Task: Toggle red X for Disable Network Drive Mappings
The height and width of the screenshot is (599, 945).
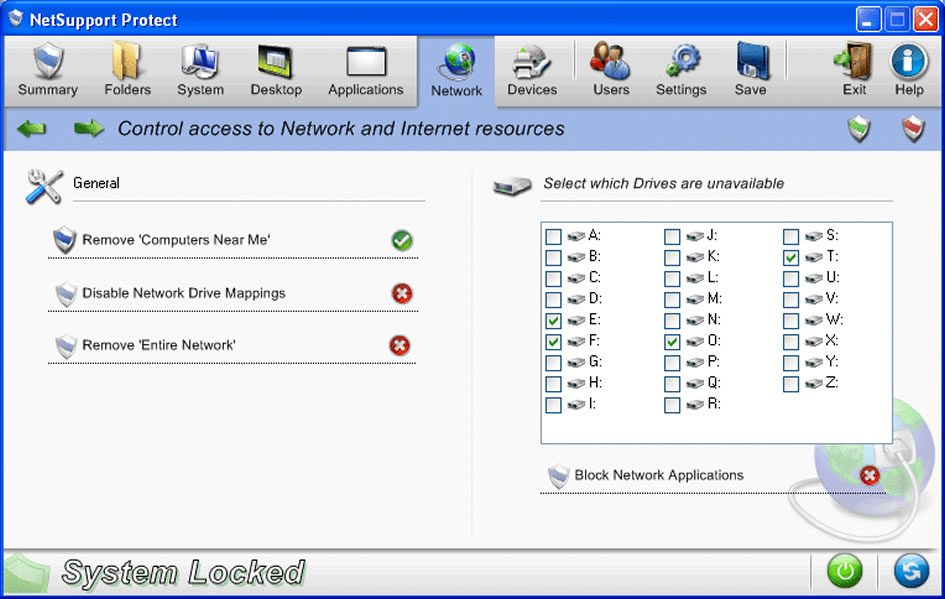Action: point(402,293)
